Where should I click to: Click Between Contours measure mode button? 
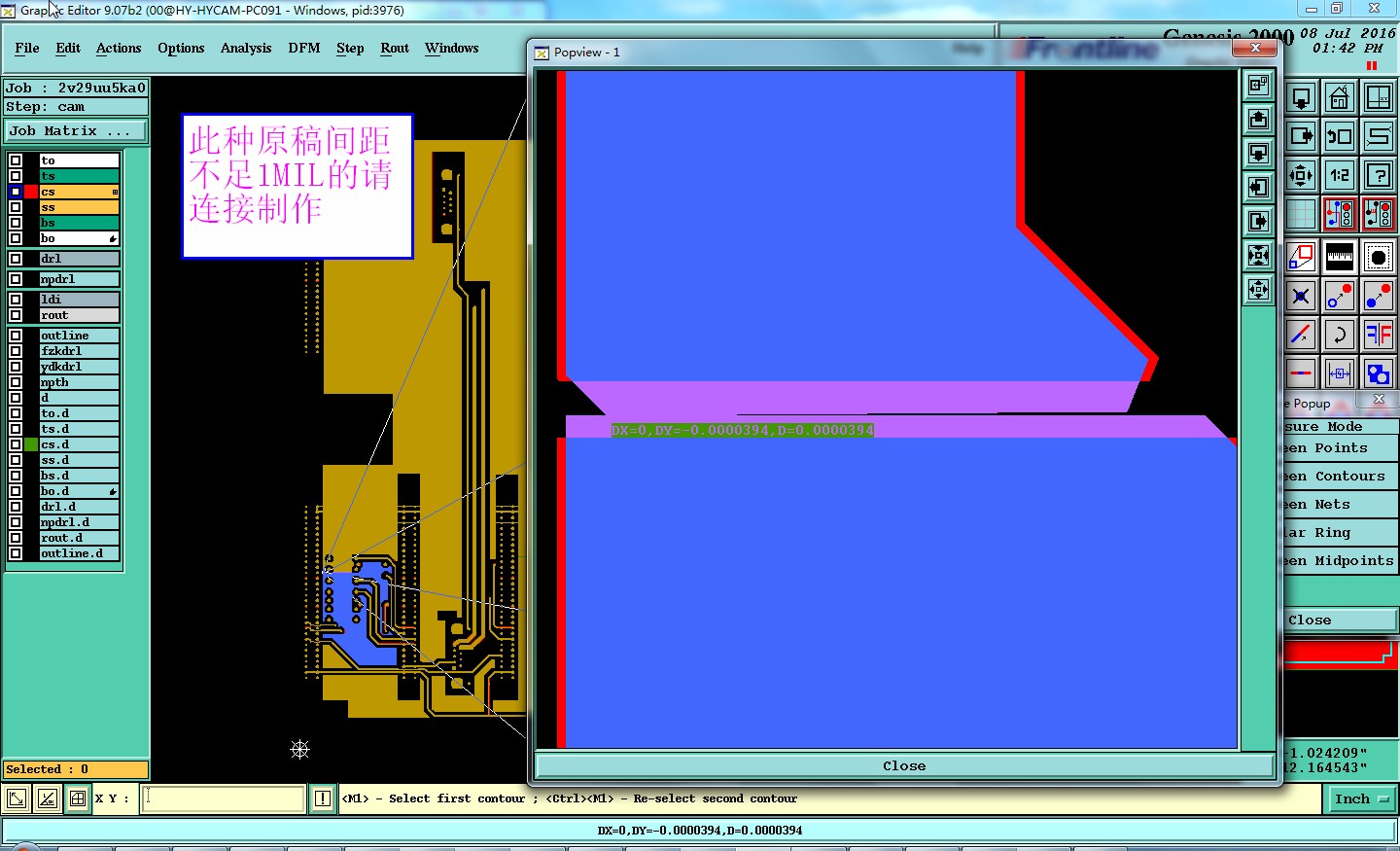click(x=1340, y=477)
